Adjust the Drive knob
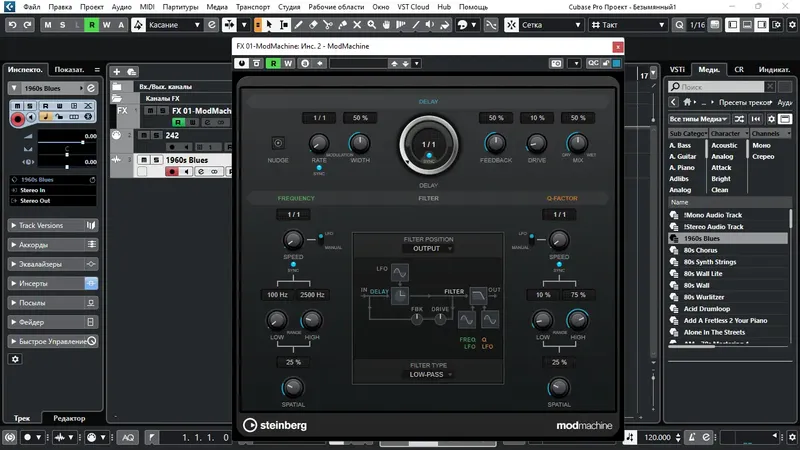 point(536,143)
